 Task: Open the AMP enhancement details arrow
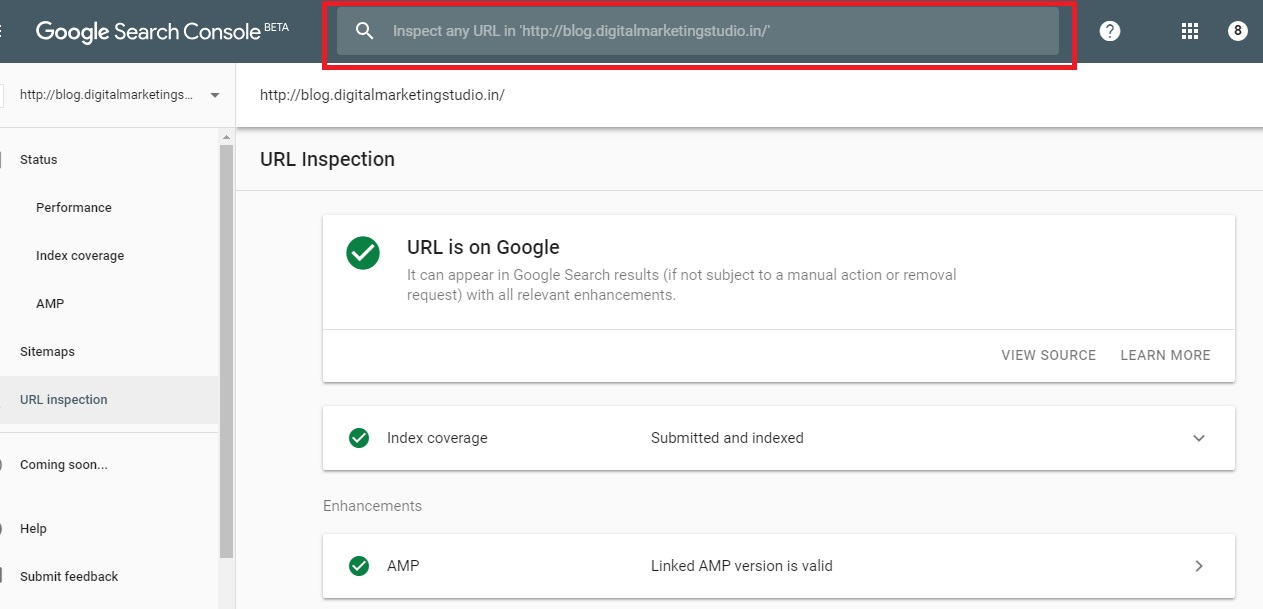1199,566
